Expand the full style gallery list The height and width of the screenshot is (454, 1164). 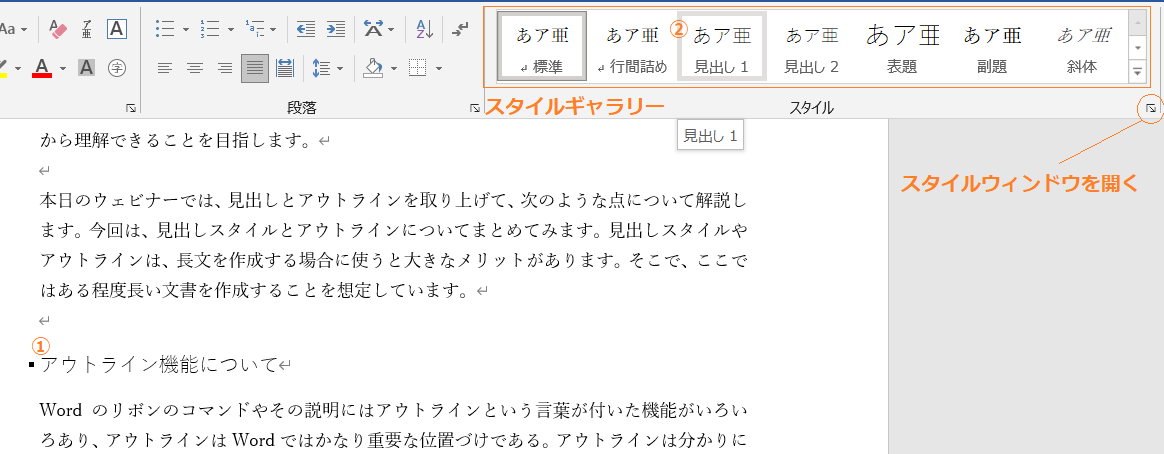pos(1137,71)
